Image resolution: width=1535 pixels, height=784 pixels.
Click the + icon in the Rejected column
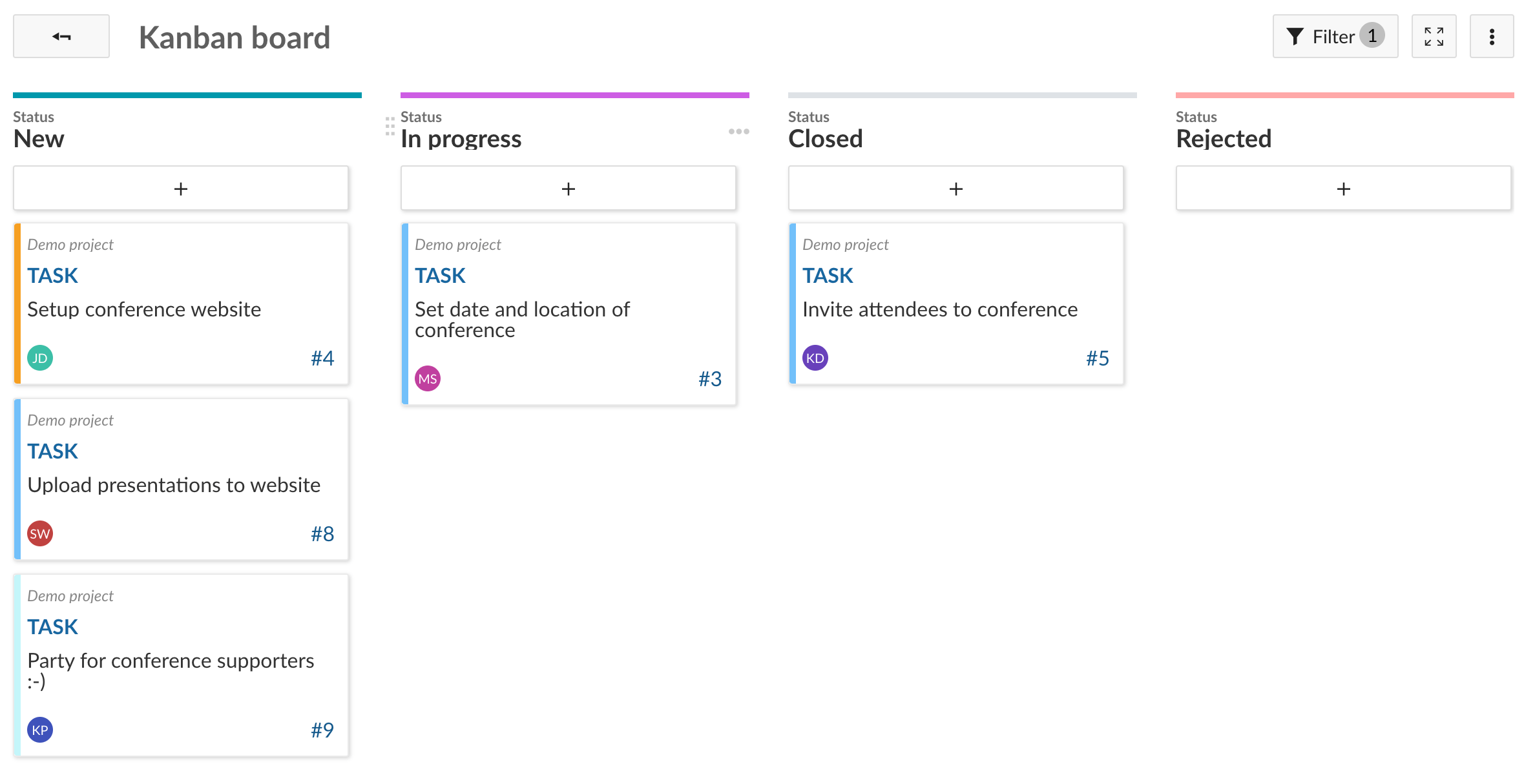[x=1343, y=188]
